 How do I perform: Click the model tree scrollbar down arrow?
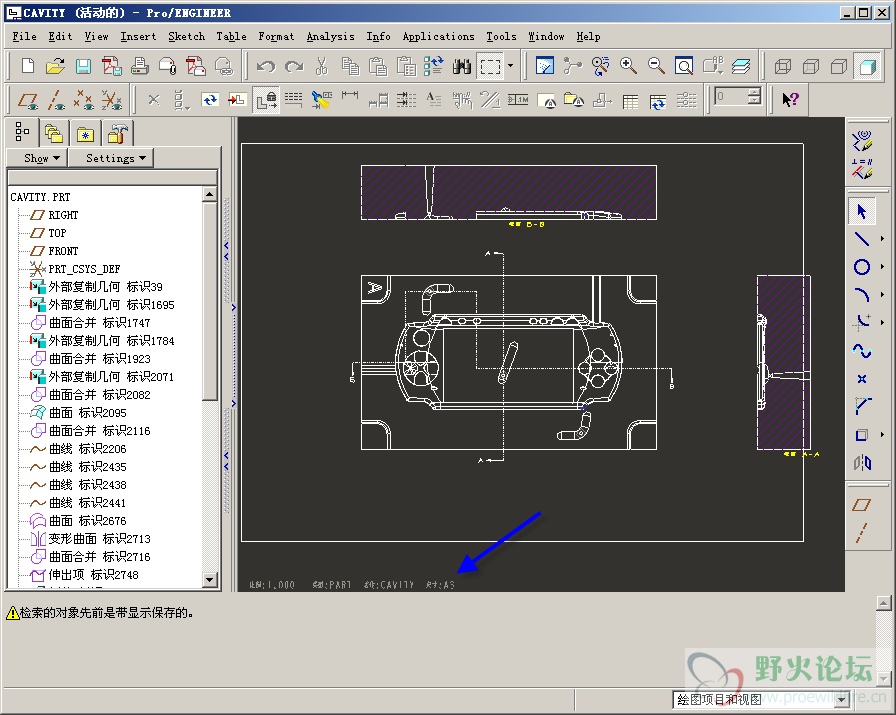tap(210, 579)
